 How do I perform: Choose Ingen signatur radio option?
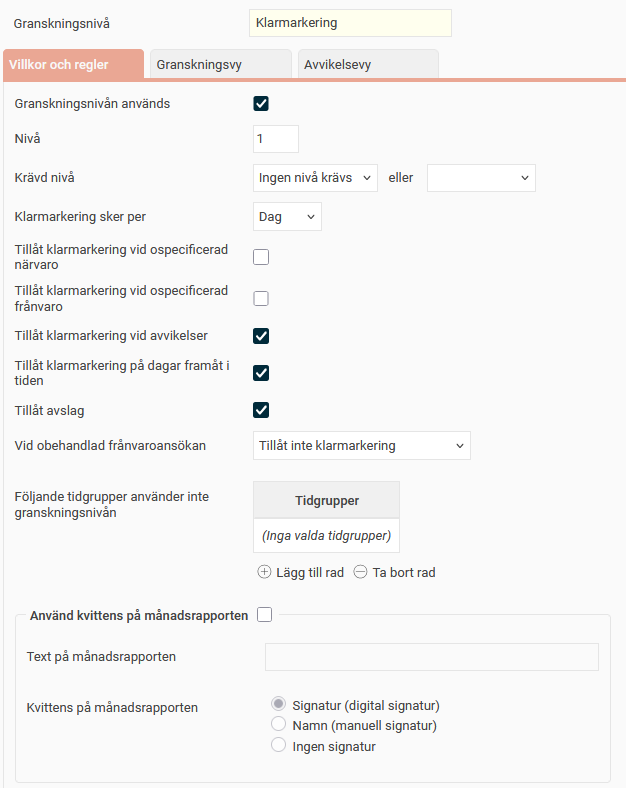coord(279,745)
